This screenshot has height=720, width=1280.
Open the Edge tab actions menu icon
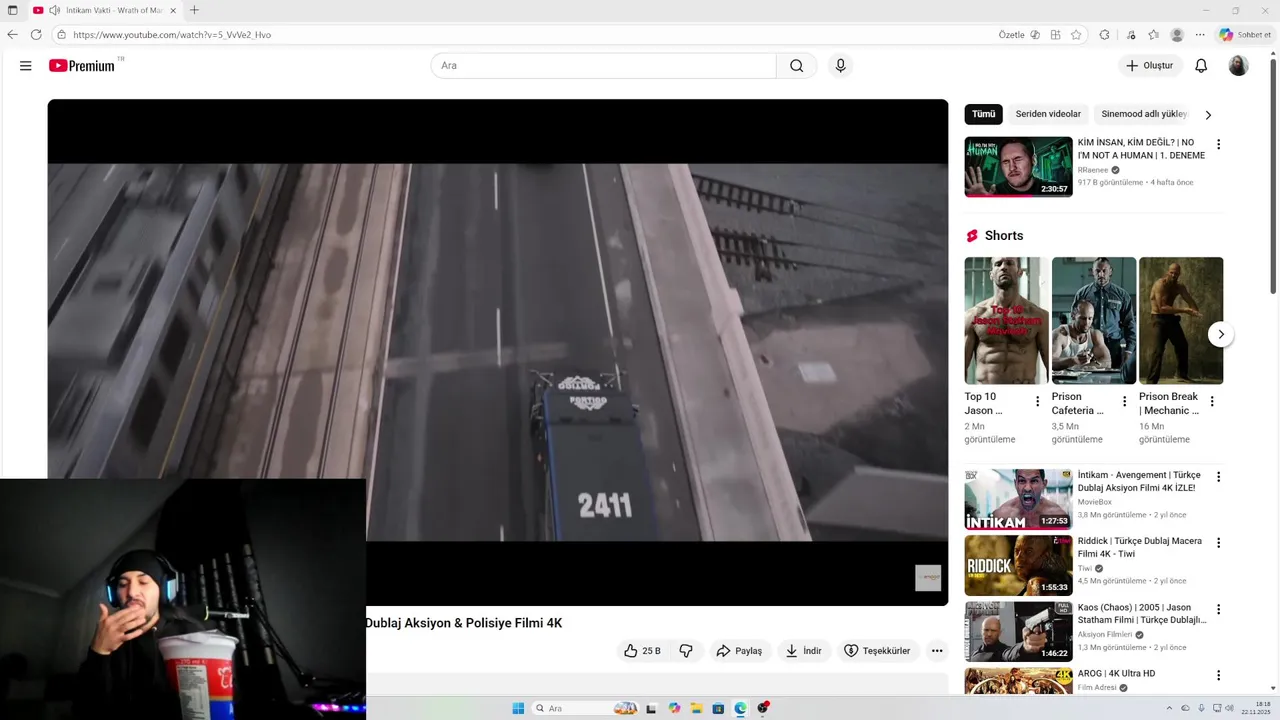click(x=12, y=10)
